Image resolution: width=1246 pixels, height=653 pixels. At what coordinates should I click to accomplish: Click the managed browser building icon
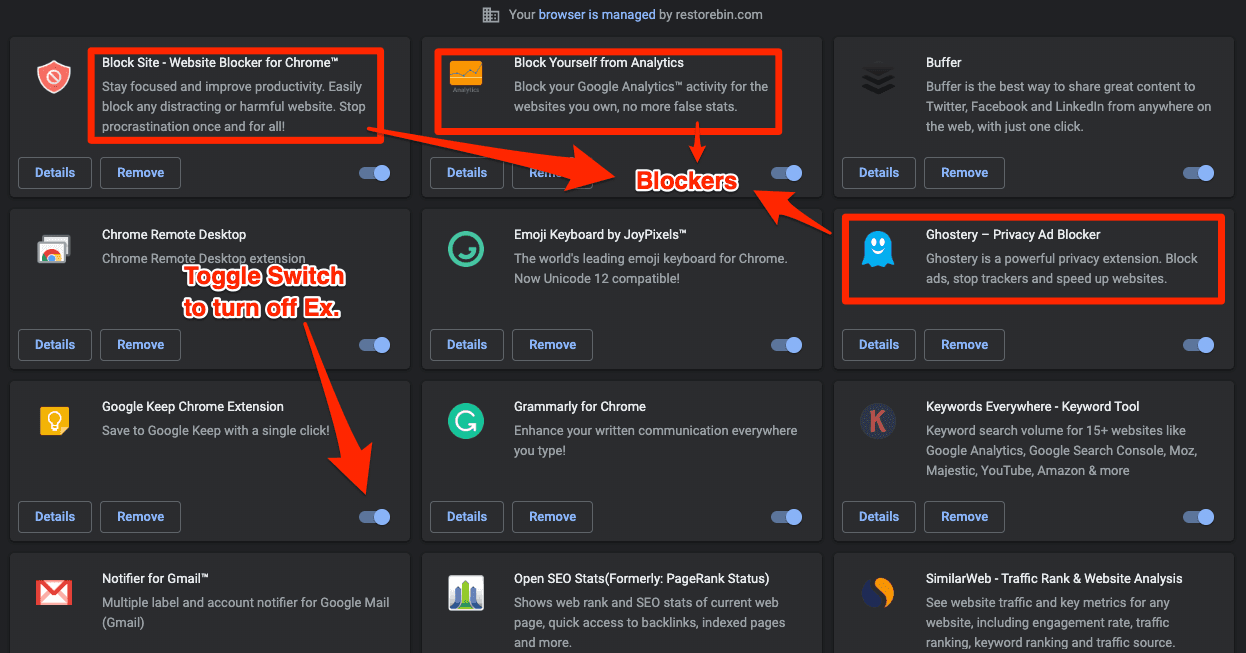click(491, 14)
